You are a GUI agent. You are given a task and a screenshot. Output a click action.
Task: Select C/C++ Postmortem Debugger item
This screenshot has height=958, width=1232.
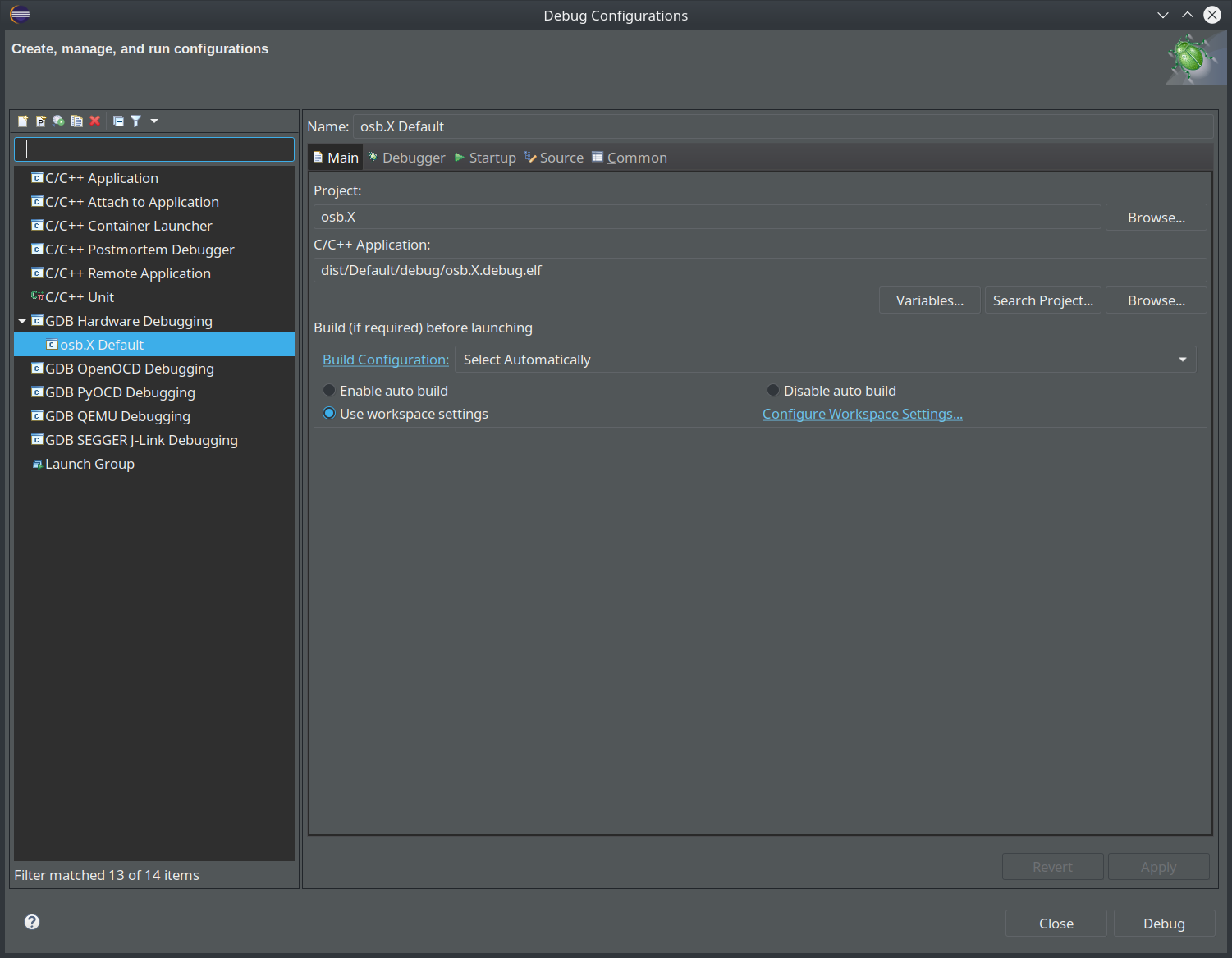140,250
